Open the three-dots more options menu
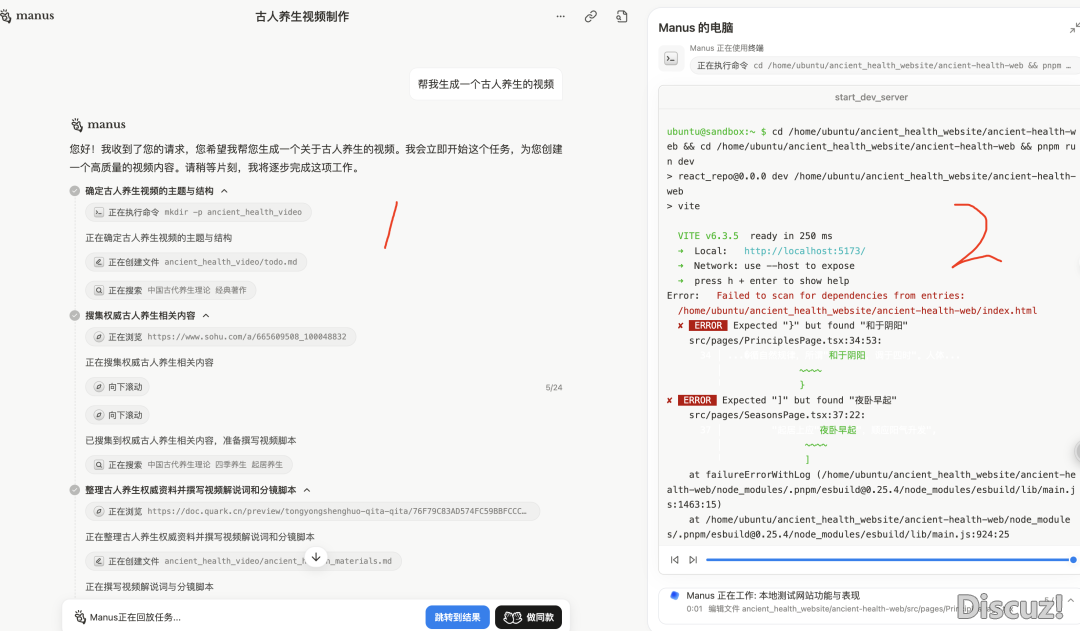The image size is (1080, 631). click(x=560, y=17)
